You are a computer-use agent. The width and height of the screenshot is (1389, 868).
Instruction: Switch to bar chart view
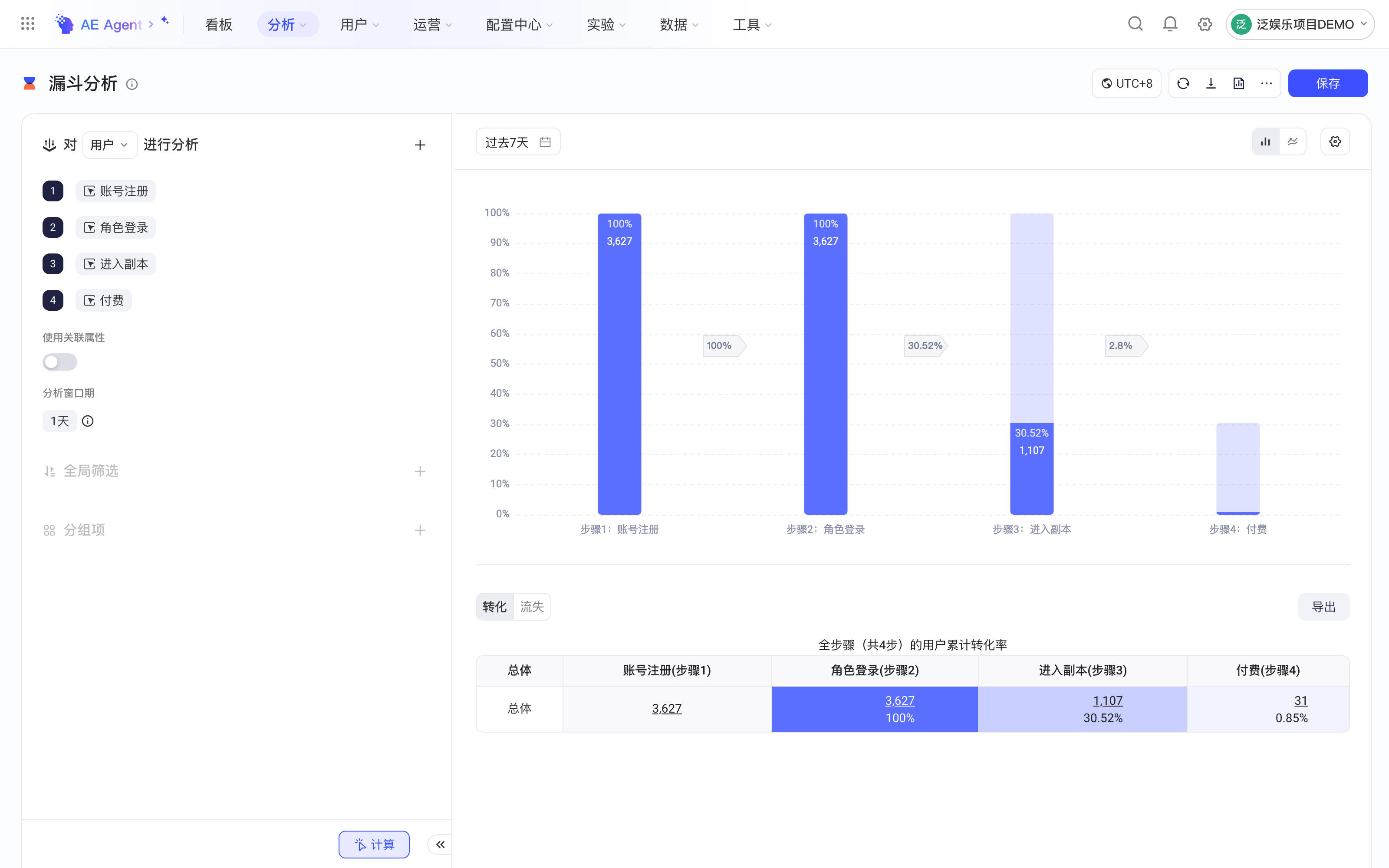pos(1266,142)
